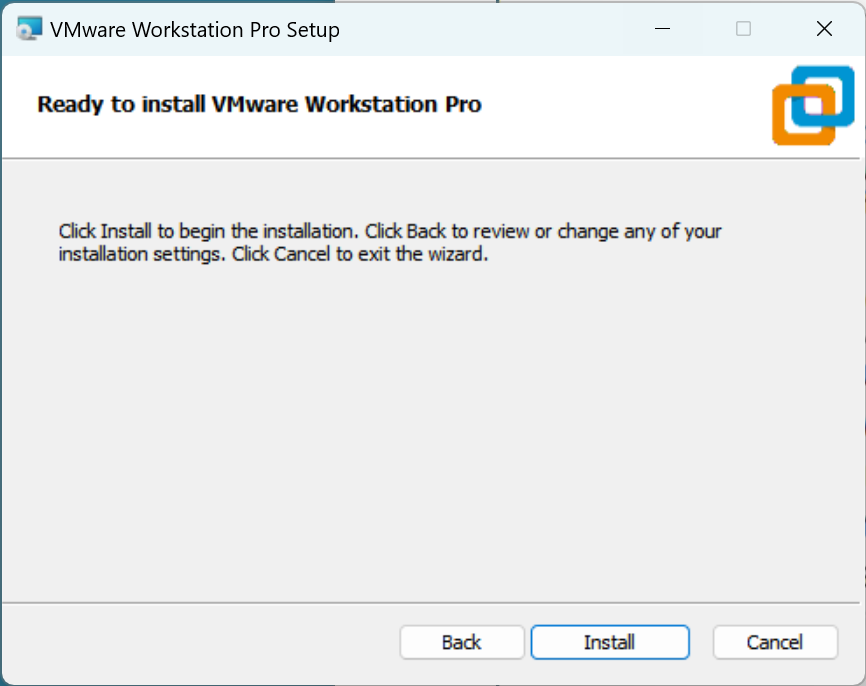Minimize the VMware setup window
Screen dimensions: 866x686
click(662, 29)
